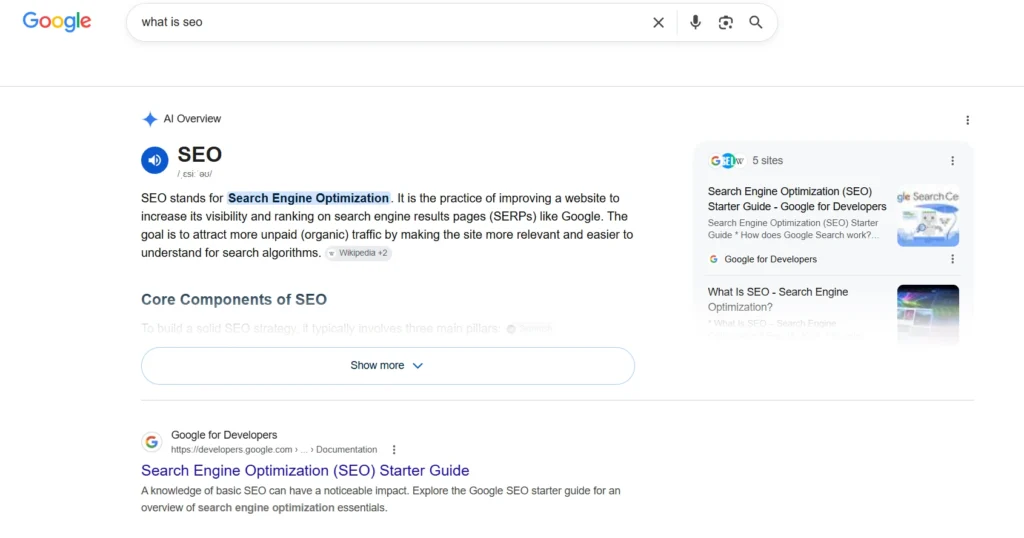Click the AI Overview sparkle icon
This screenshot has width=1024, height=538.
[x=150, y=119]
